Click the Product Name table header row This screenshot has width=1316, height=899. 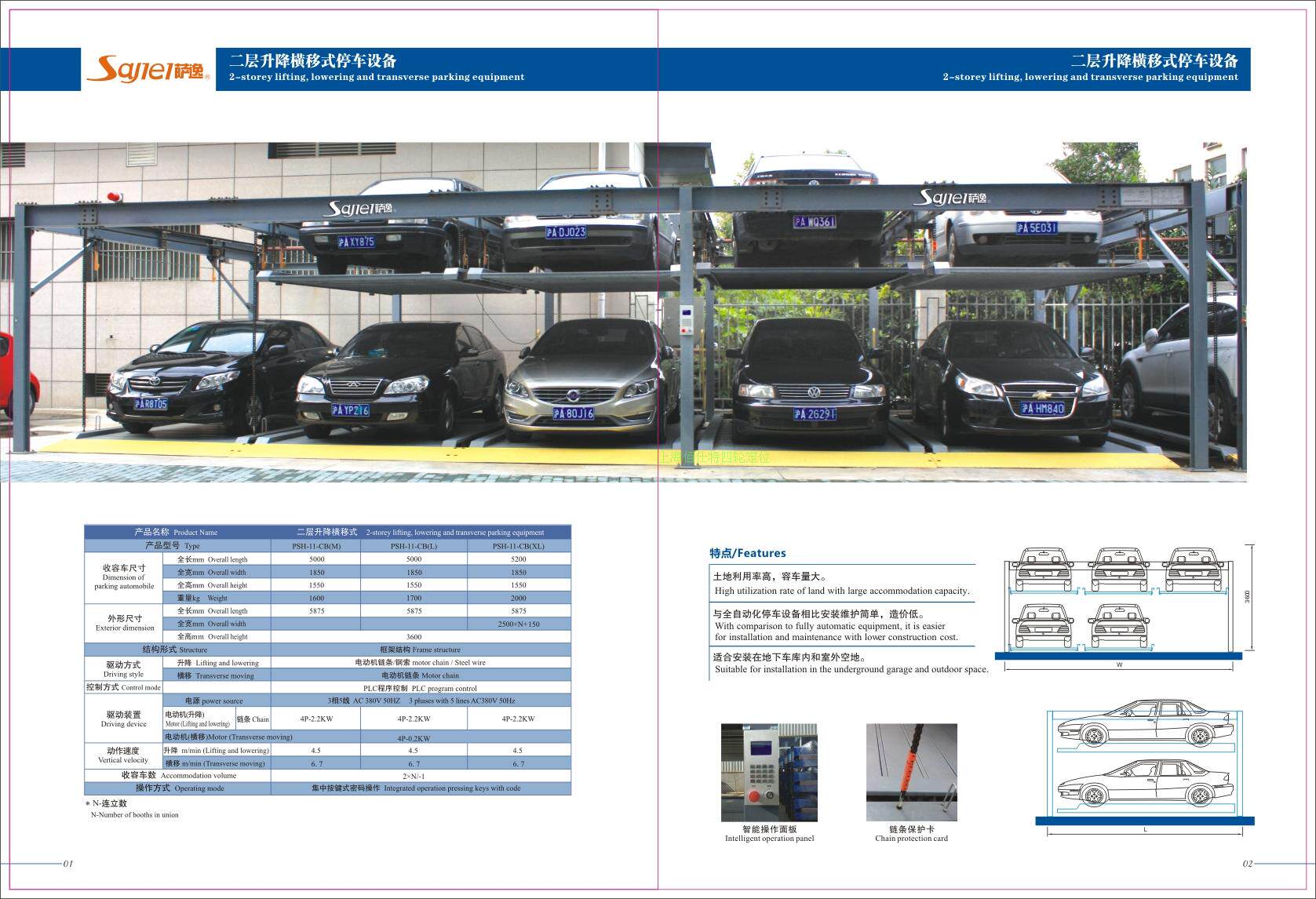tap(328, 532)
